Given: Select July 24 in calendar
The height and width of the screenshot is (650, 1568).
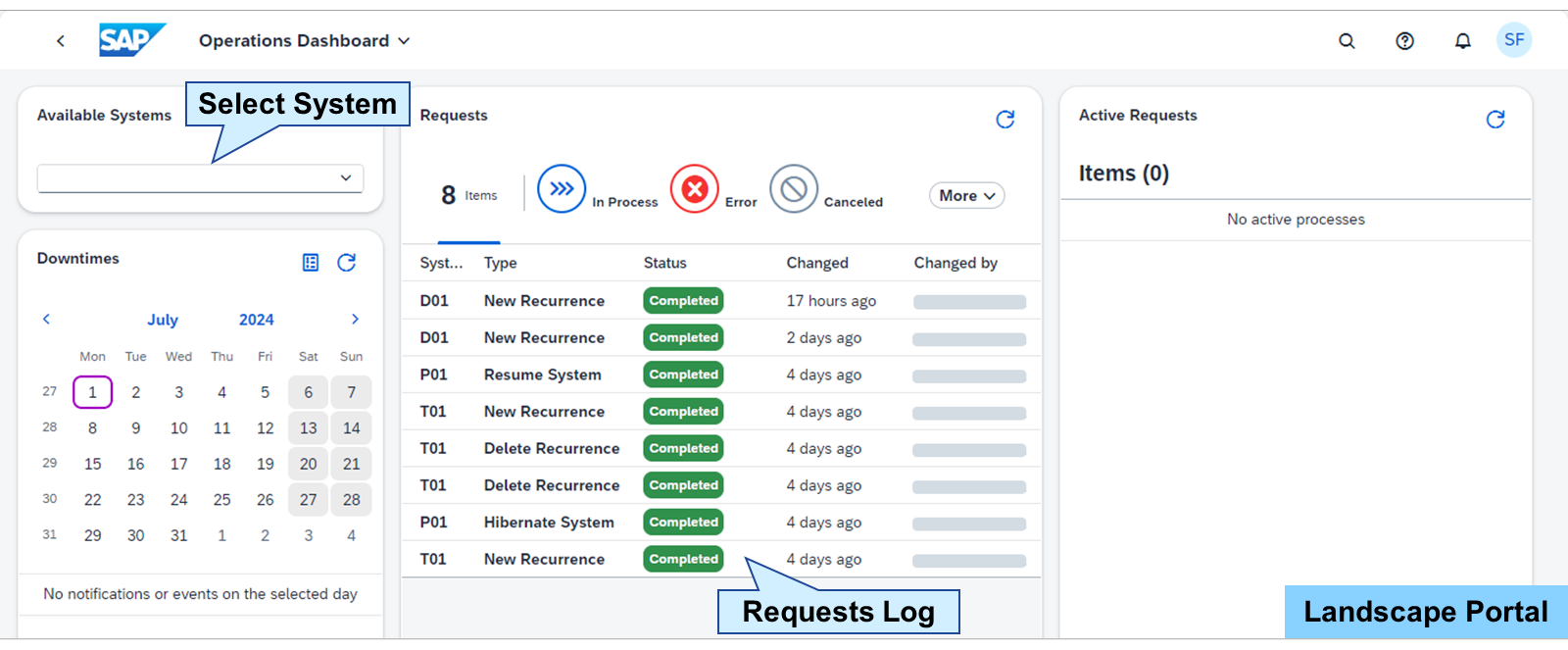Looking at the screenshot, I should tap(178, 500).
